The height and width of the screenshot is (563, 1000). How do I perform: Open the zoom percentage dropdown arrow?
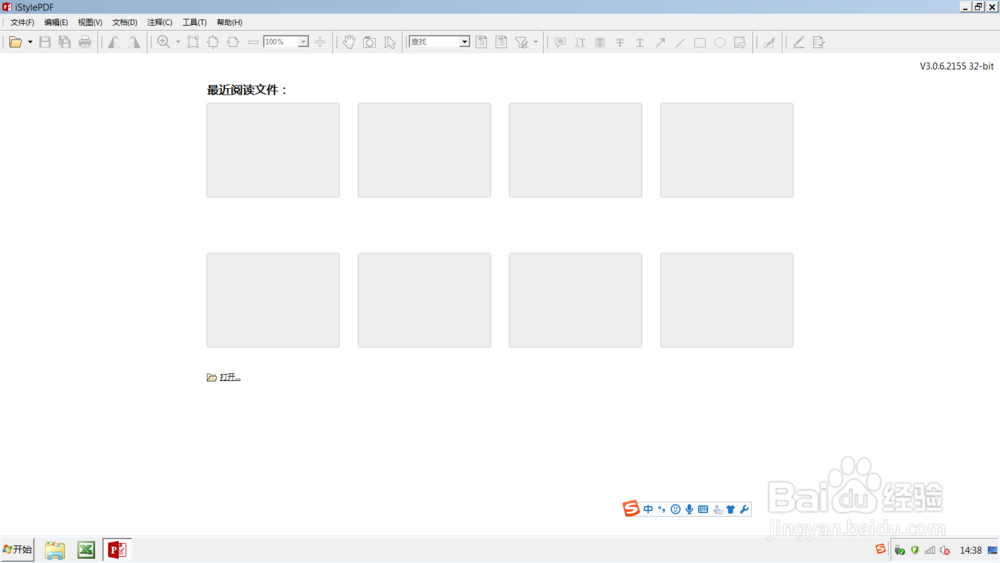[304, 42]
